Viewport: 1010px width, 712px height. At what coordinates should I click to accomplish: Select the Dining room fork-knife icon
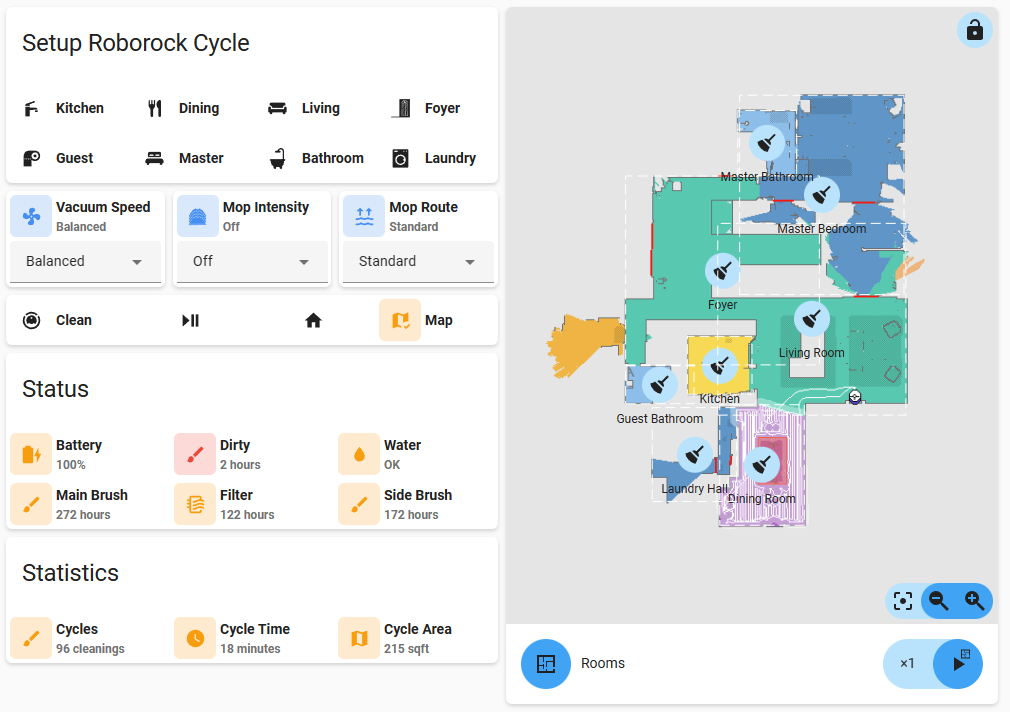coord(155,108)
